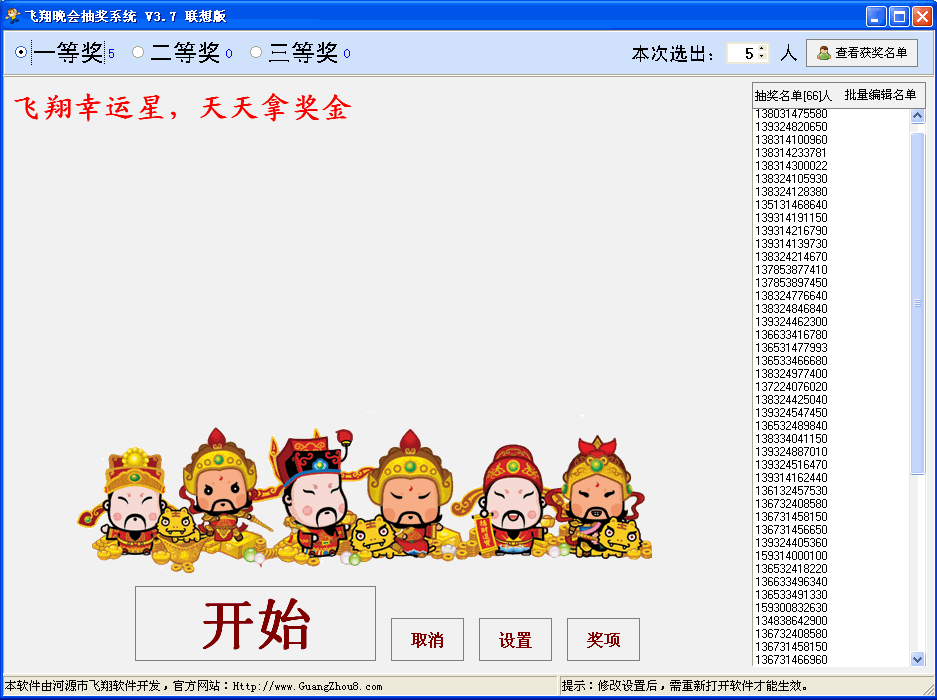Open the 设置 settings button
The width and height of the screenshot is (937, 700).
(515, 640)
